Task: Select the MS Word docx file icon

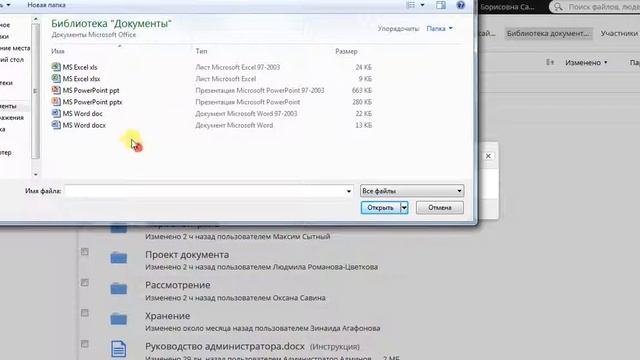Action: point(56,125)
